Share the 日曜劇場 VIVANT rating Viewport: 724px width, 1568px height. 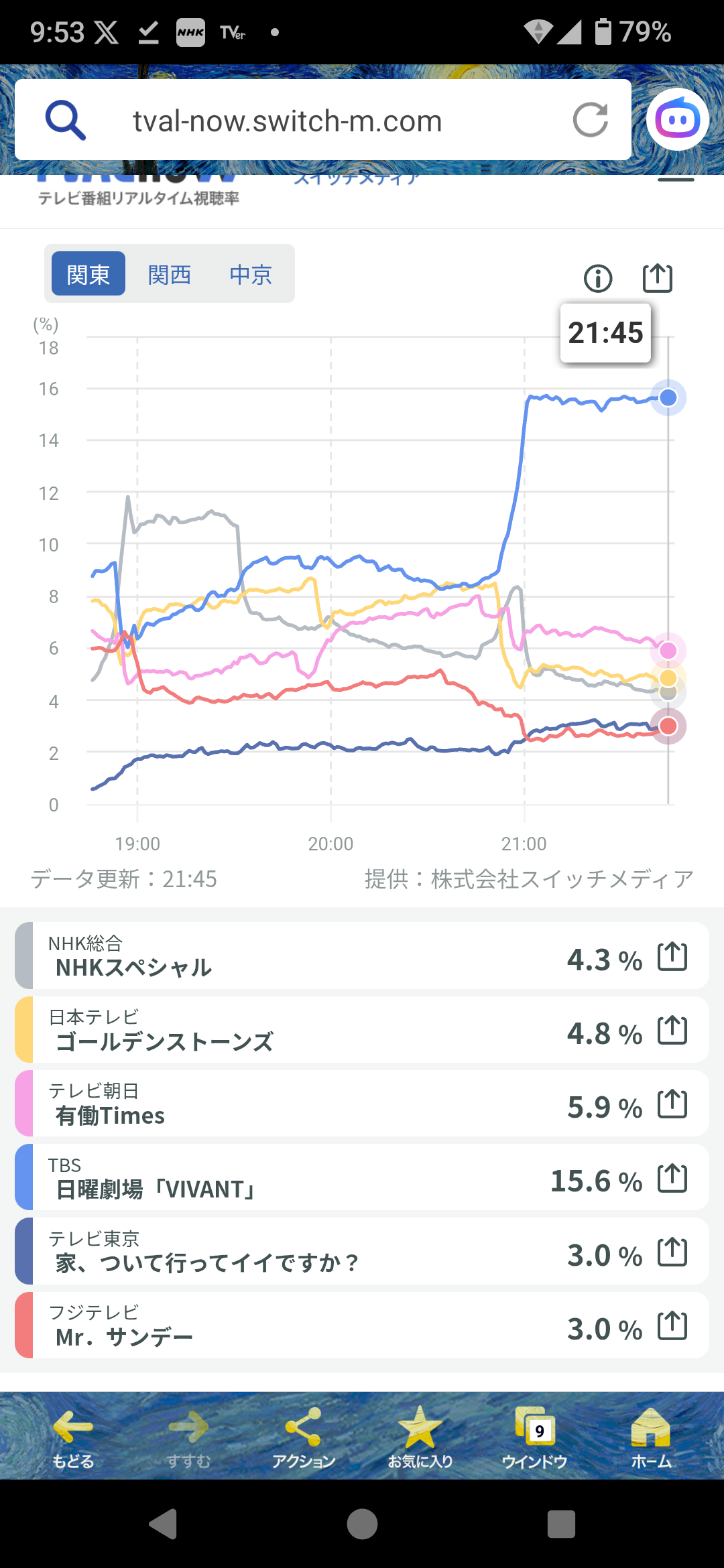(x=672, y=1178)
